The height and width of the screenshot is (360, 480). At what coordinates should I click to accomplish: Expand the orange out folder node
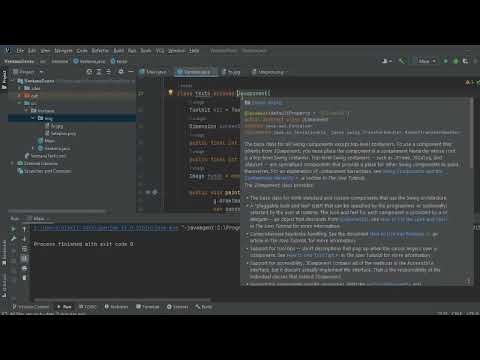pos(19,96)
